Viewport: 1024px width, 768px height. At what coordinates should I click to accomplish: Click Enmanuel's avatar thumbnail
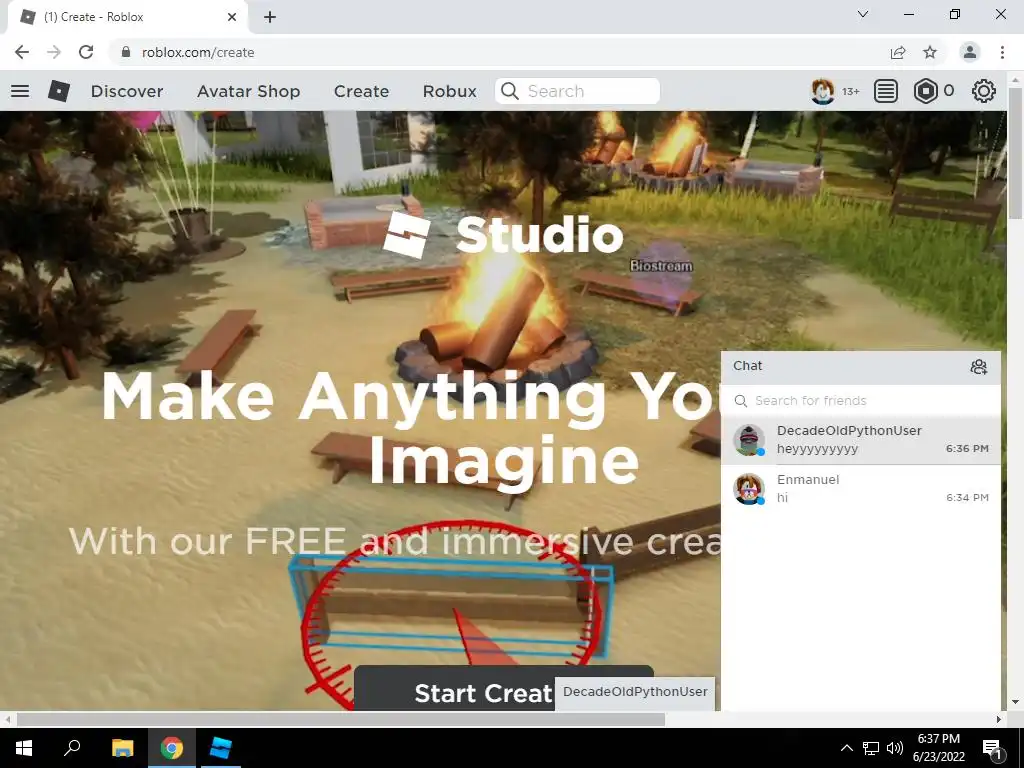pos(749,488)
